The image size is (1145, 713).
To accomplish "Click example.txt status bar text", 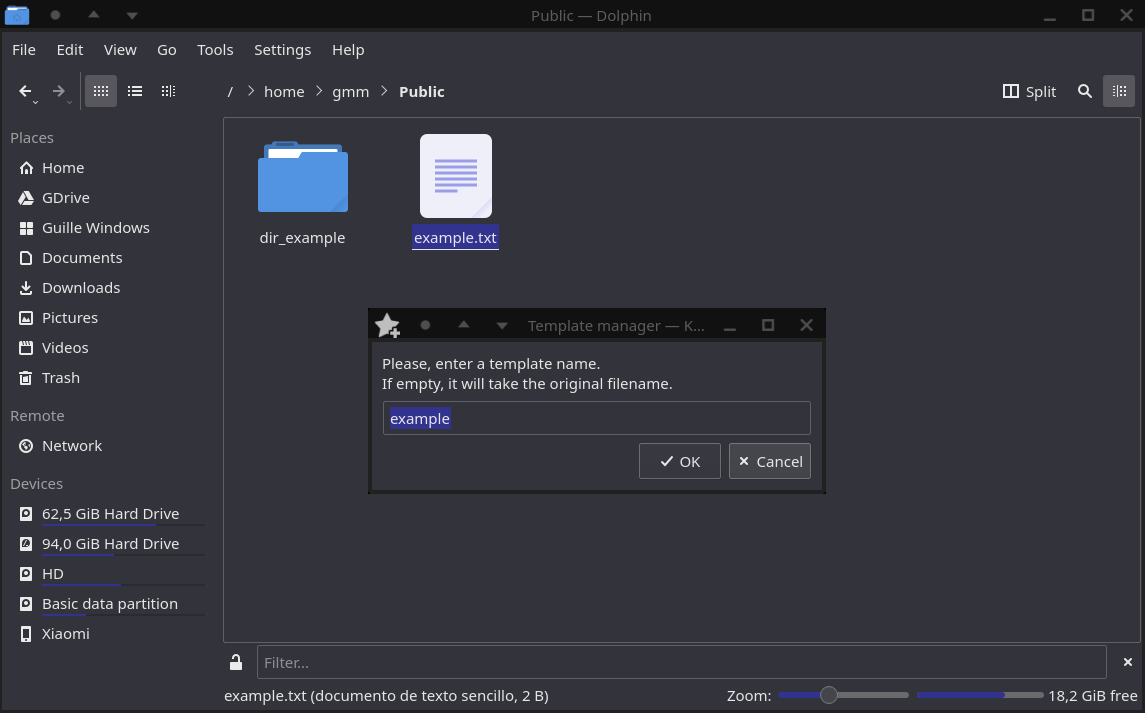I will tap(386, 695).
